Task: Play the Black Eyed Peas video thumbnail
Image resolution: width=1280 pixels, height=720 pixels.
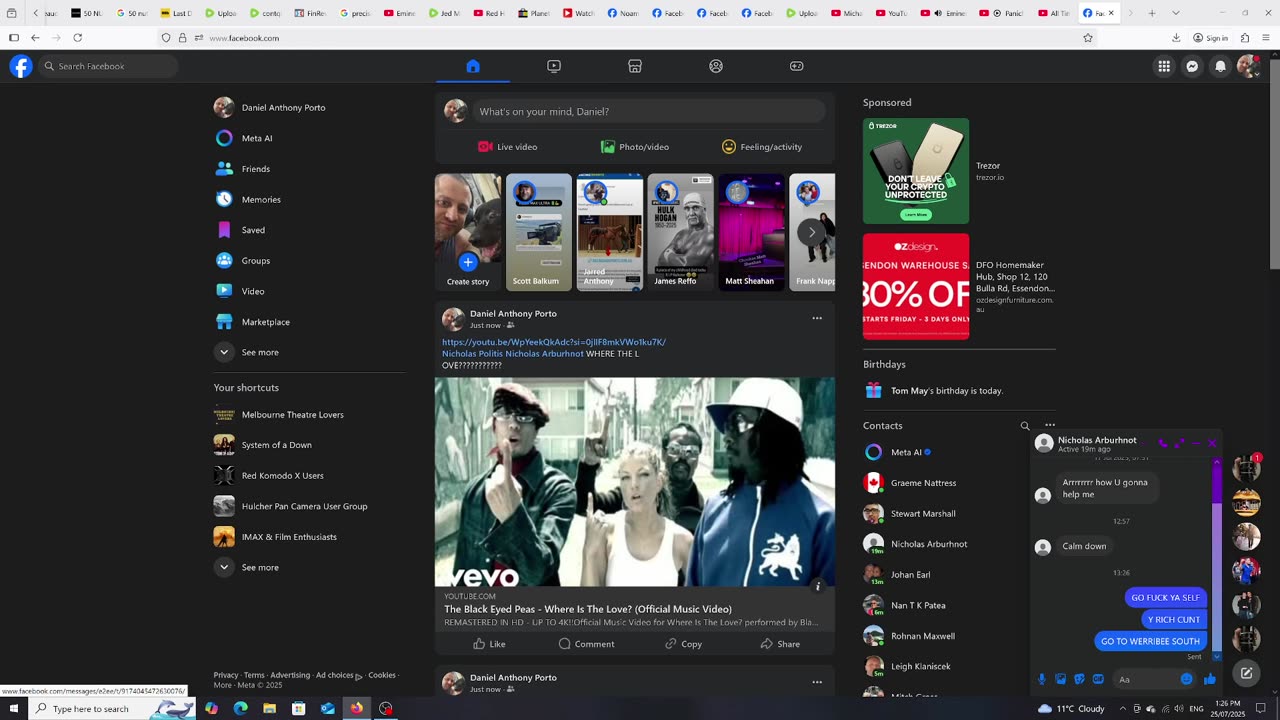Action: coord(635,482)
